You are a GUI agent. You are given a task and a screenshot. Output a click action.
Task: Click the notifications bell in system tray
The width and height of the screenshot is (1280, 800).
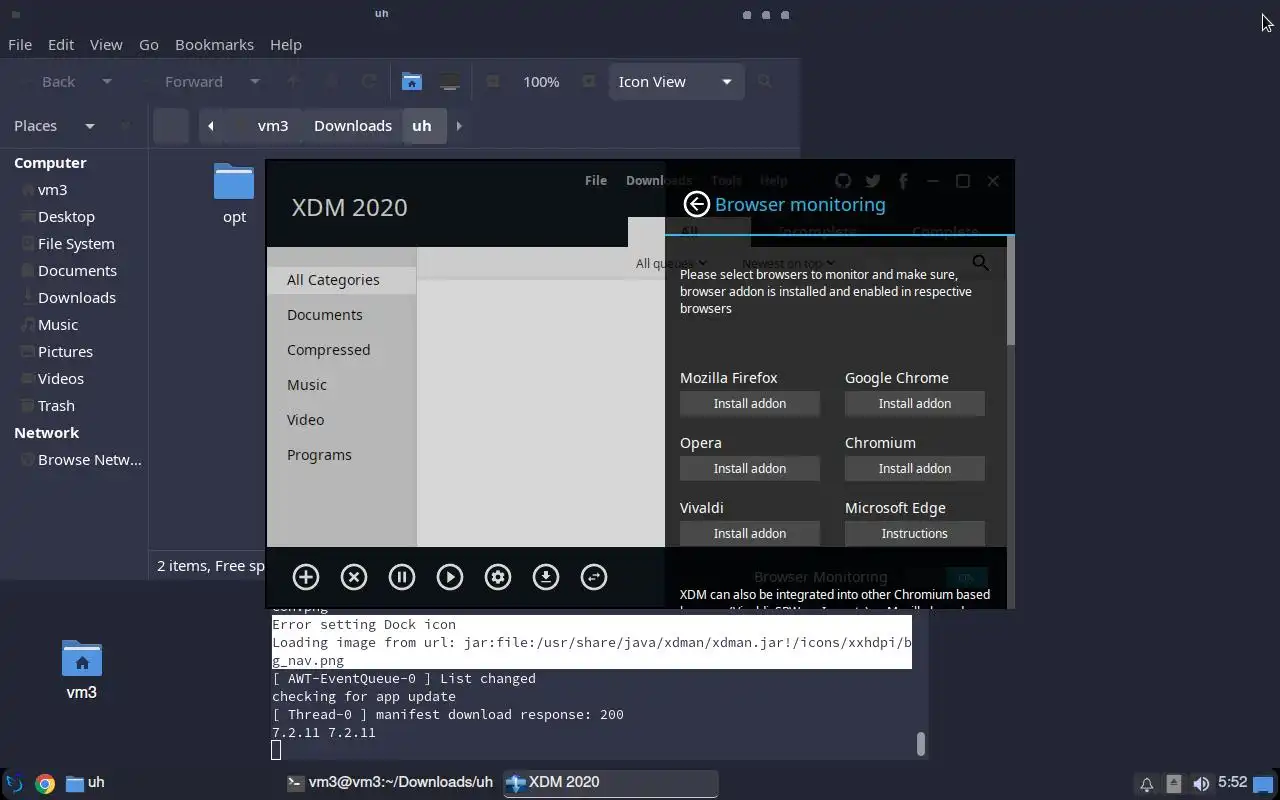click(1146, 784)
